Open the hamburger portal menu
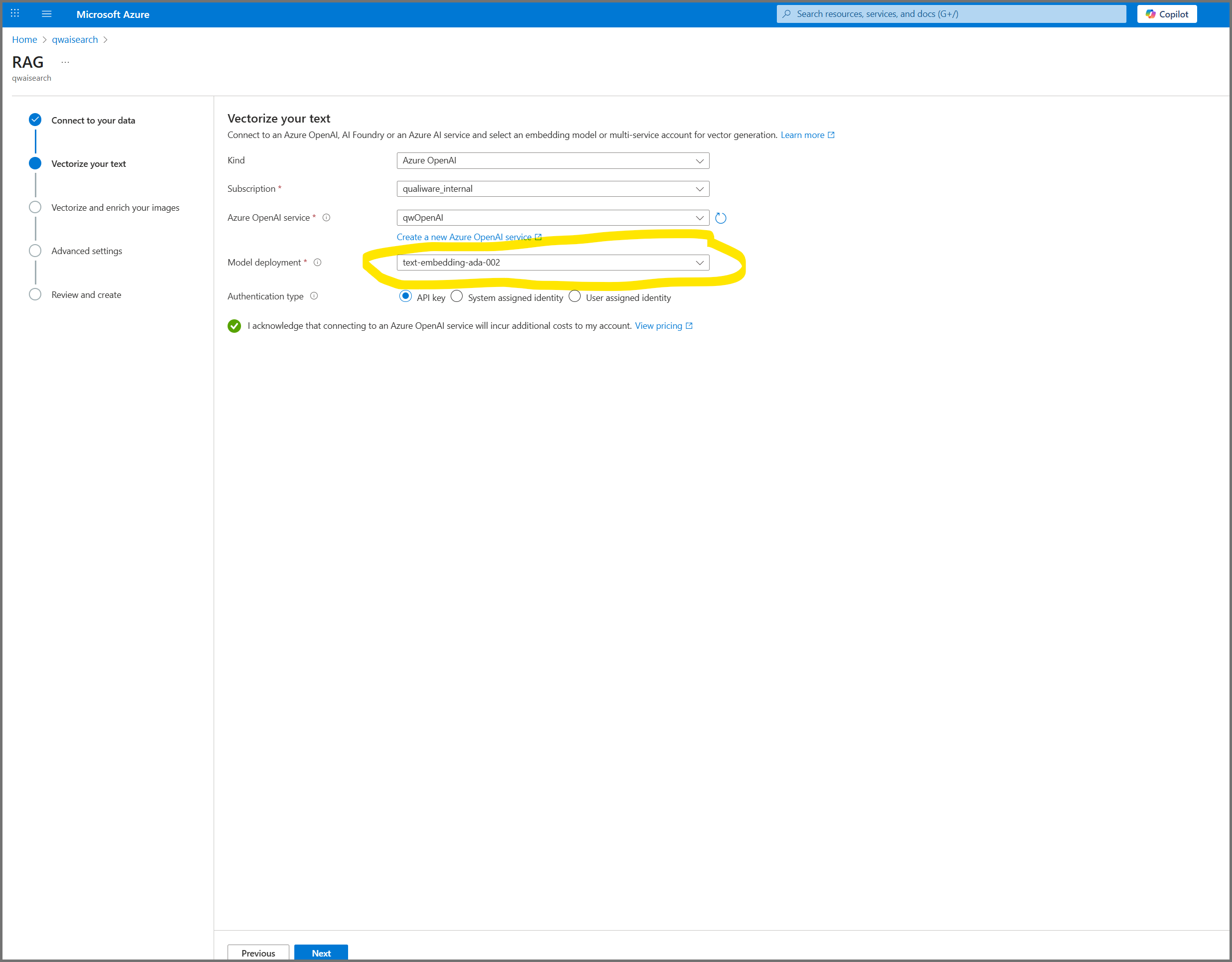Image resolution: width=1232 pixels, height=962 pixels. pyautogui.click(x=47, y=14)
